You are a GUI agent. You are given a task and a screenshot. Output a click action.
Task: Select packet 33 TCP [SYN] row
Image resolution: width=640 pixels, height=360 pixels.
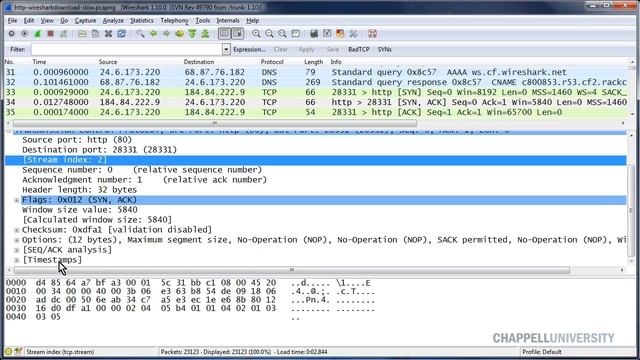pyautogui.click(x=316, y=92)
